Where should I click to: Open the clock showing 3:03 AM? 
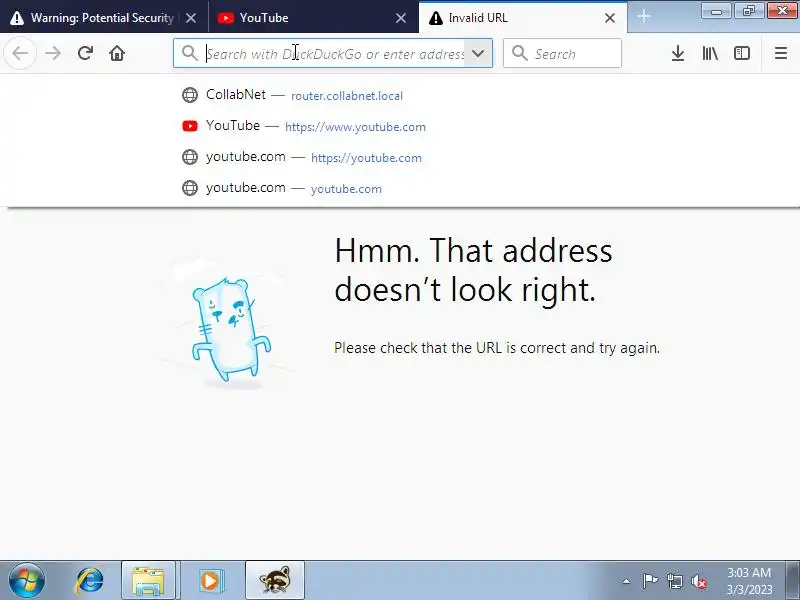click(x=749, y=581)
